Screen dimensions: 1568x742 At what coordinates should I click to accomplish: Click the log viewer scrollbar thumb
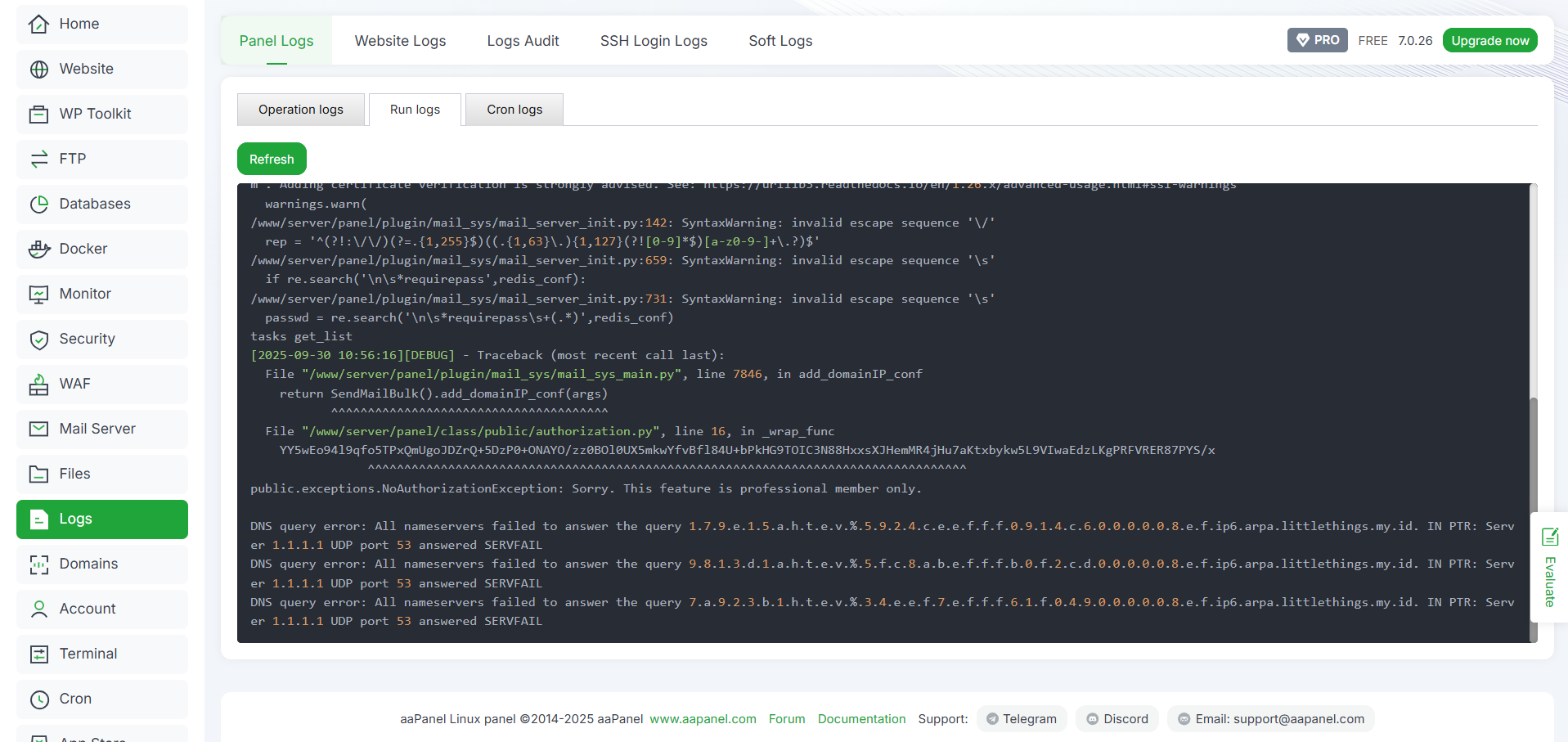1534,519
